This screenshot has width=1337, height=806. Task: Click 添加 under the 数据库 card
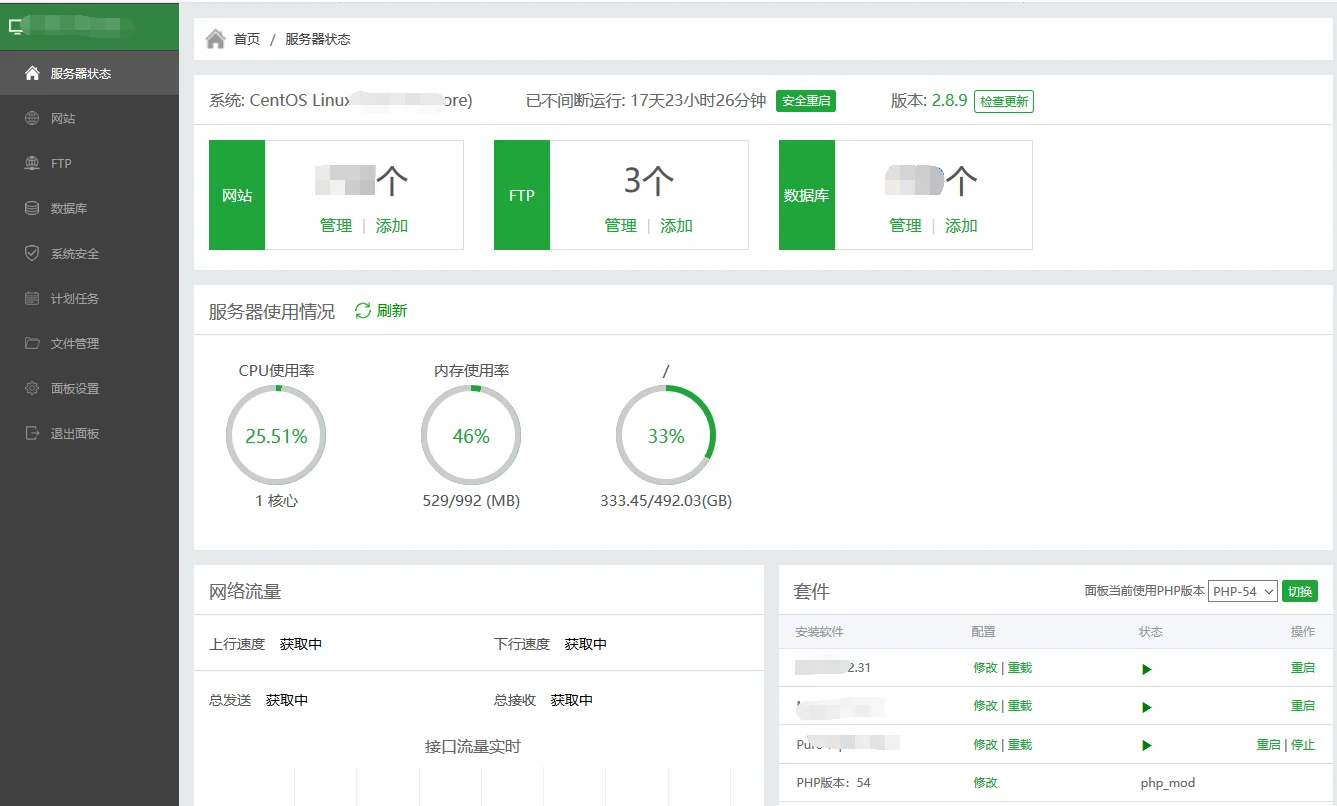tap(962, 226)
